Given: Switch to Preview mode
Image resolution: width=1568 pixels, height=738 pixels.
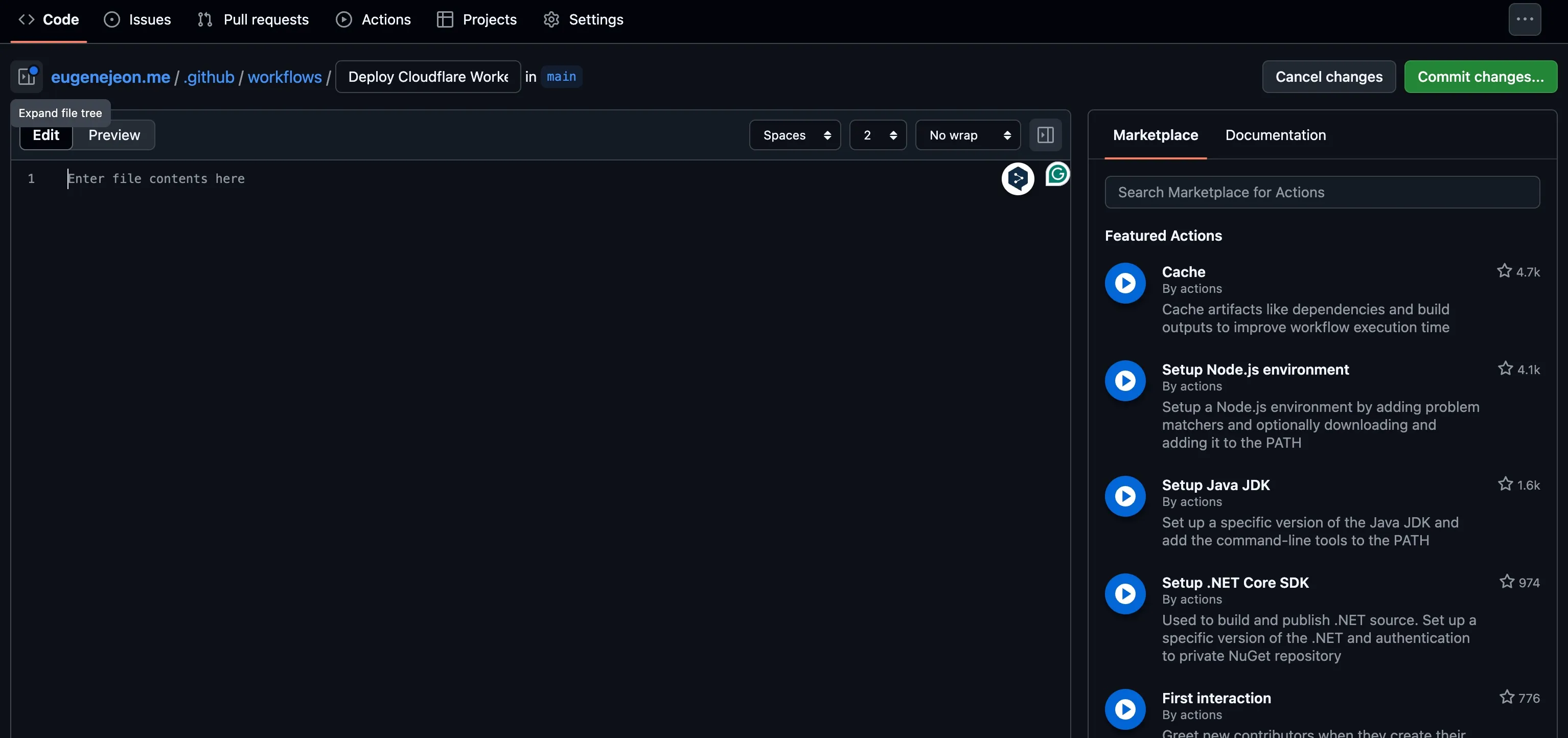Looking at the screenshot, I should [114, 135].
